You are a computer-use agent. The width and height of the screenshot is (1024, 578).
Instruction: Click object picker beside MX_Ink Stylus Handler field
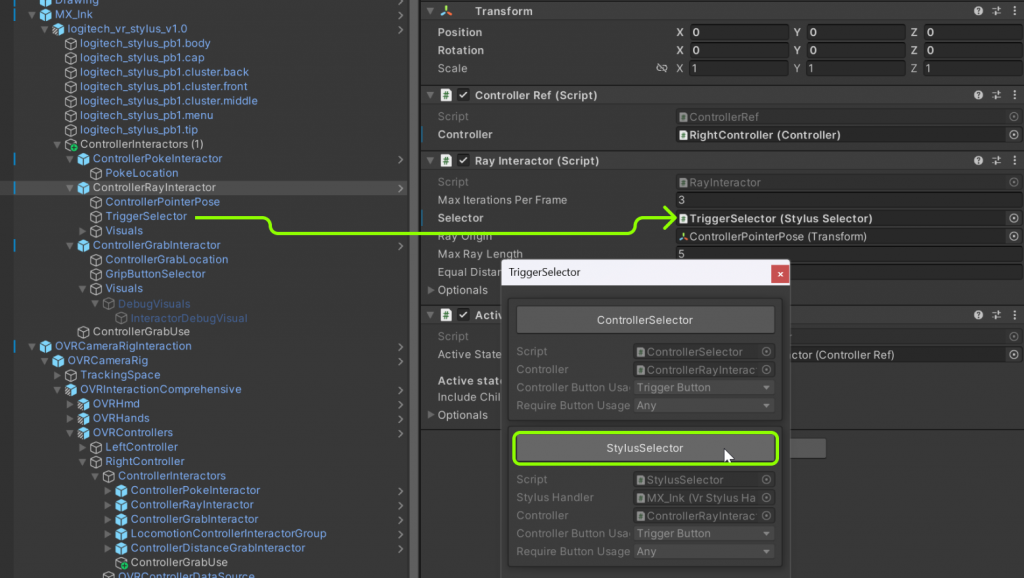[x=766, y=498]
